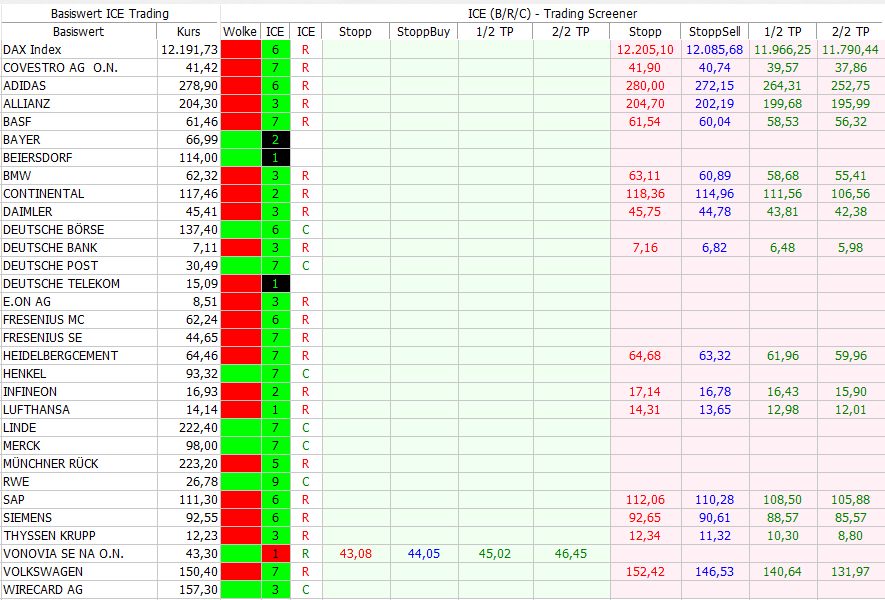Select the DAX stop value 12.205,10
885x600 pixels.
tap(645, 50)
